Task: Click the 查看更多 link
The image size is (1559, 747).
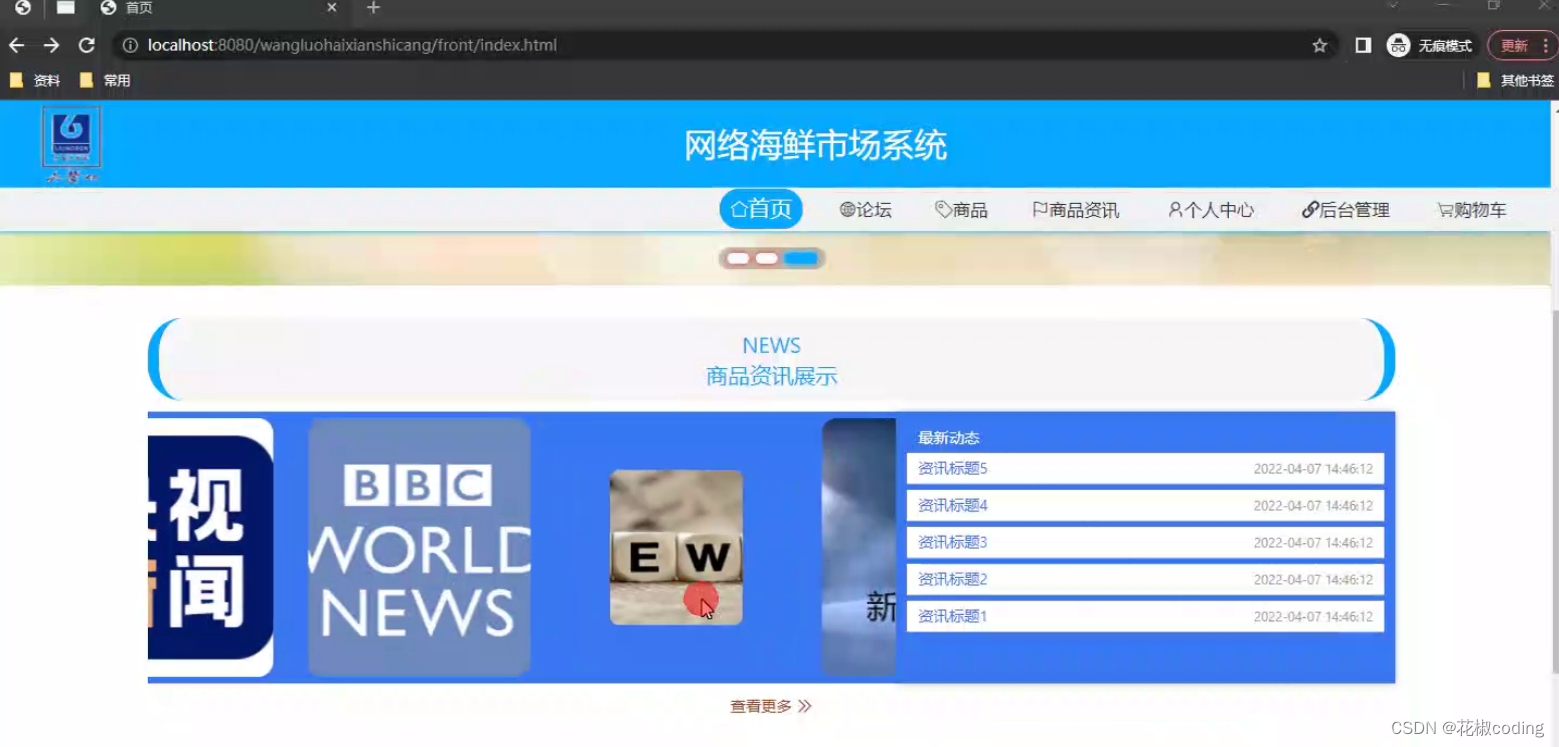Action: tap(760, 705)
